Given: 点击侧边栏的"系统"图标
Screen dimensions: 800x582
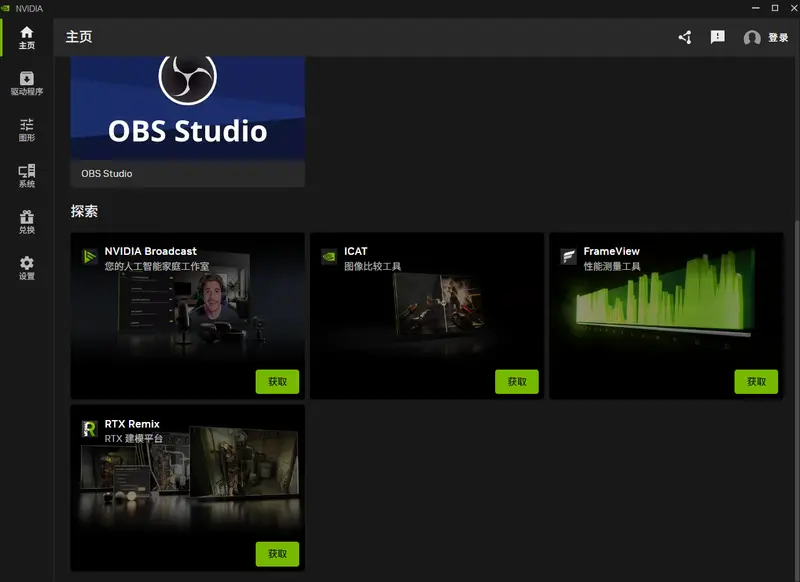Looking at the screenshot, I should (25, 176).
